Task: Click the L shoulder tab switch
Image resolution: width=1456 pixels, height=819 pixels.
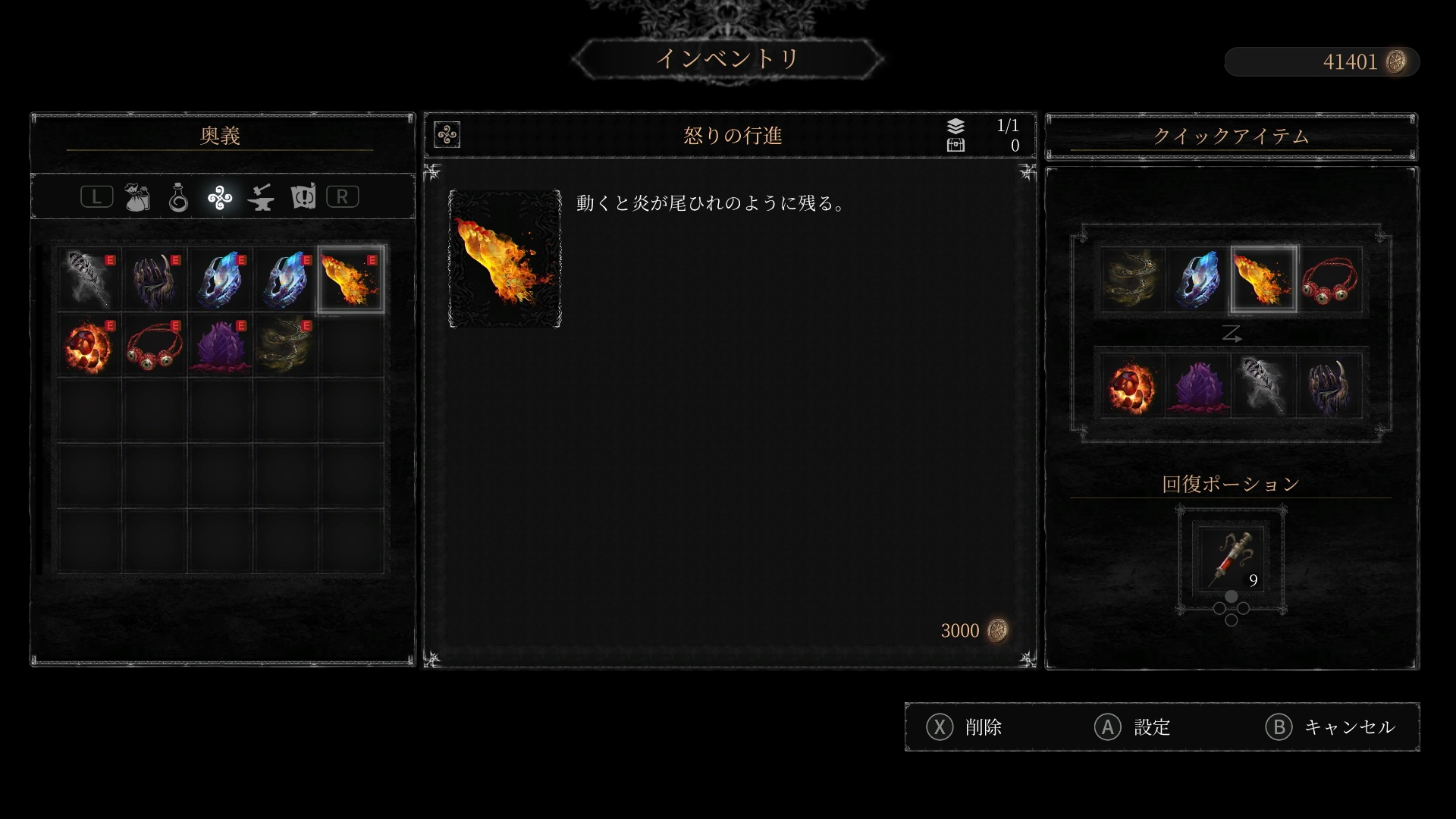Action: [96, 197]
